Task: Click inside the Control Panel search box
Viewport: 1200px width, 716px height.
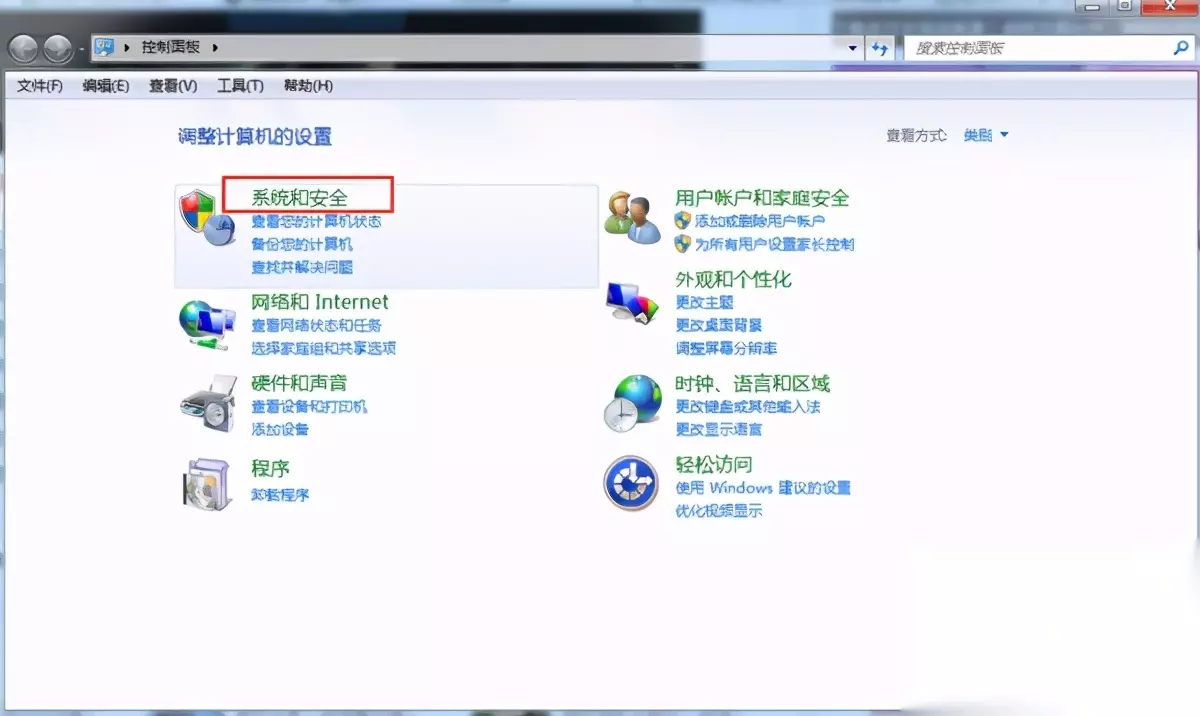Action: 1040,47
